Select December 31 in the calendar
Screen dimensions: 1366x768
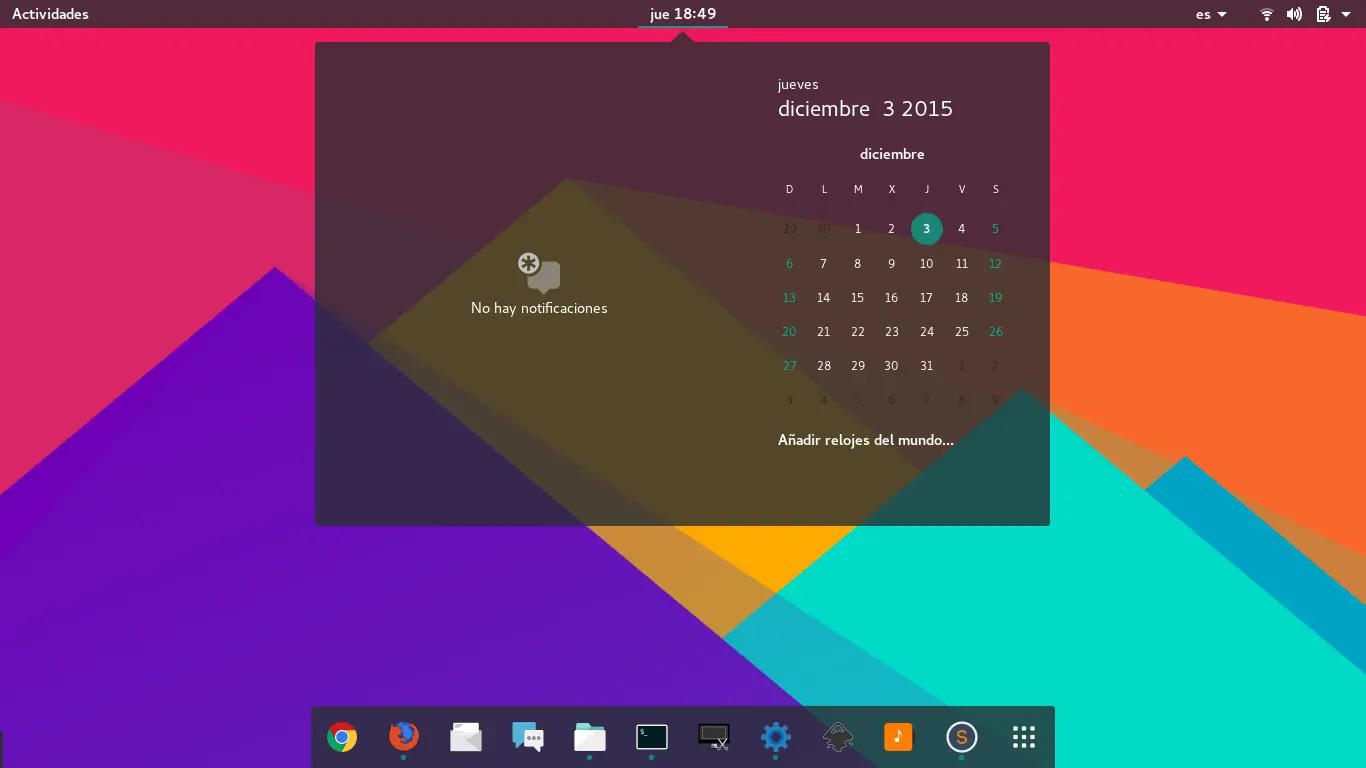926,366
